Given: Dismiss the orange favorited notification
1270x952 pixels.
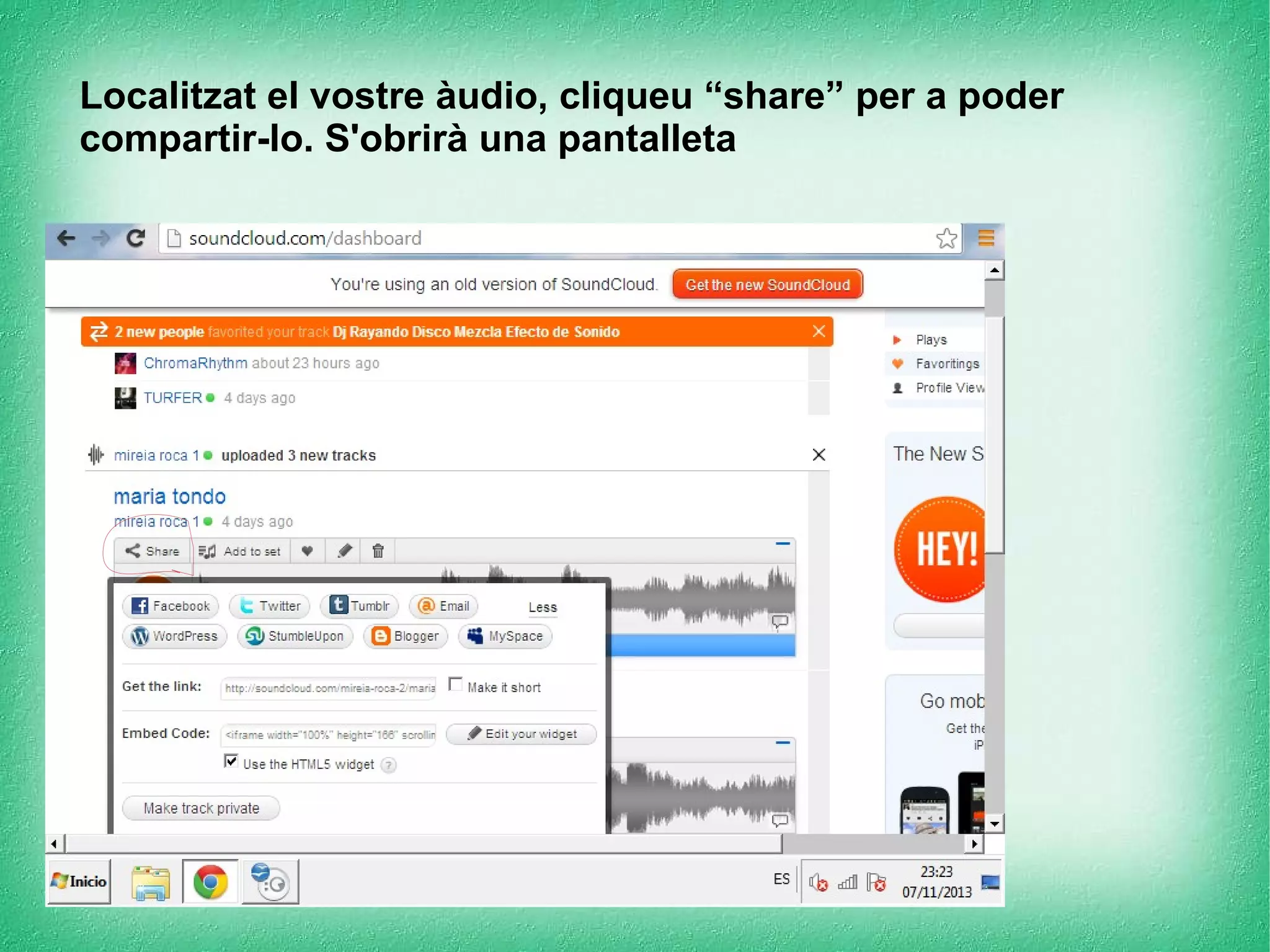Looking at the screenshot, I should coord(819,331).
